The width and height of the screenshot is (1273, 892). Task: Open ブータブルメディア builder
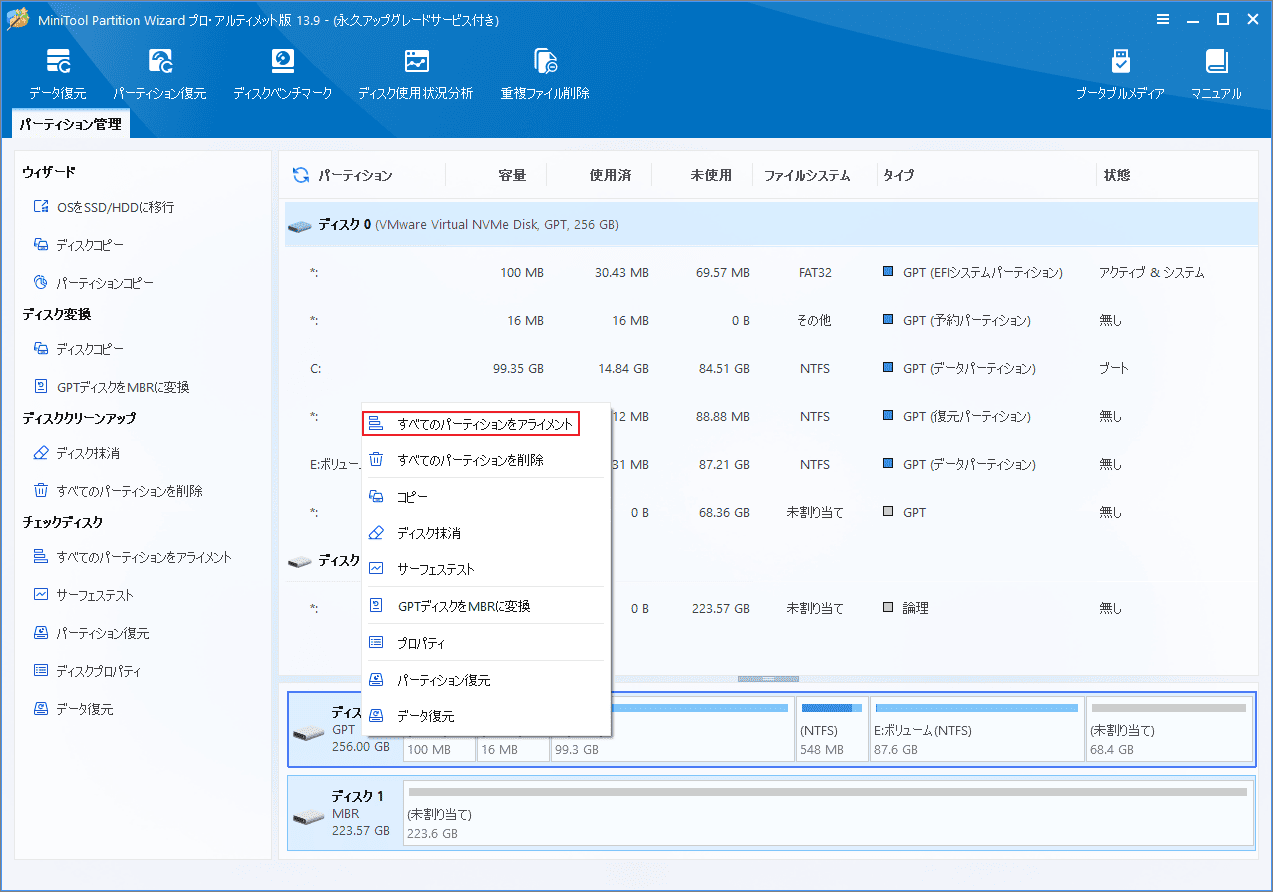pyautogui.click(x=1120, y=74)
